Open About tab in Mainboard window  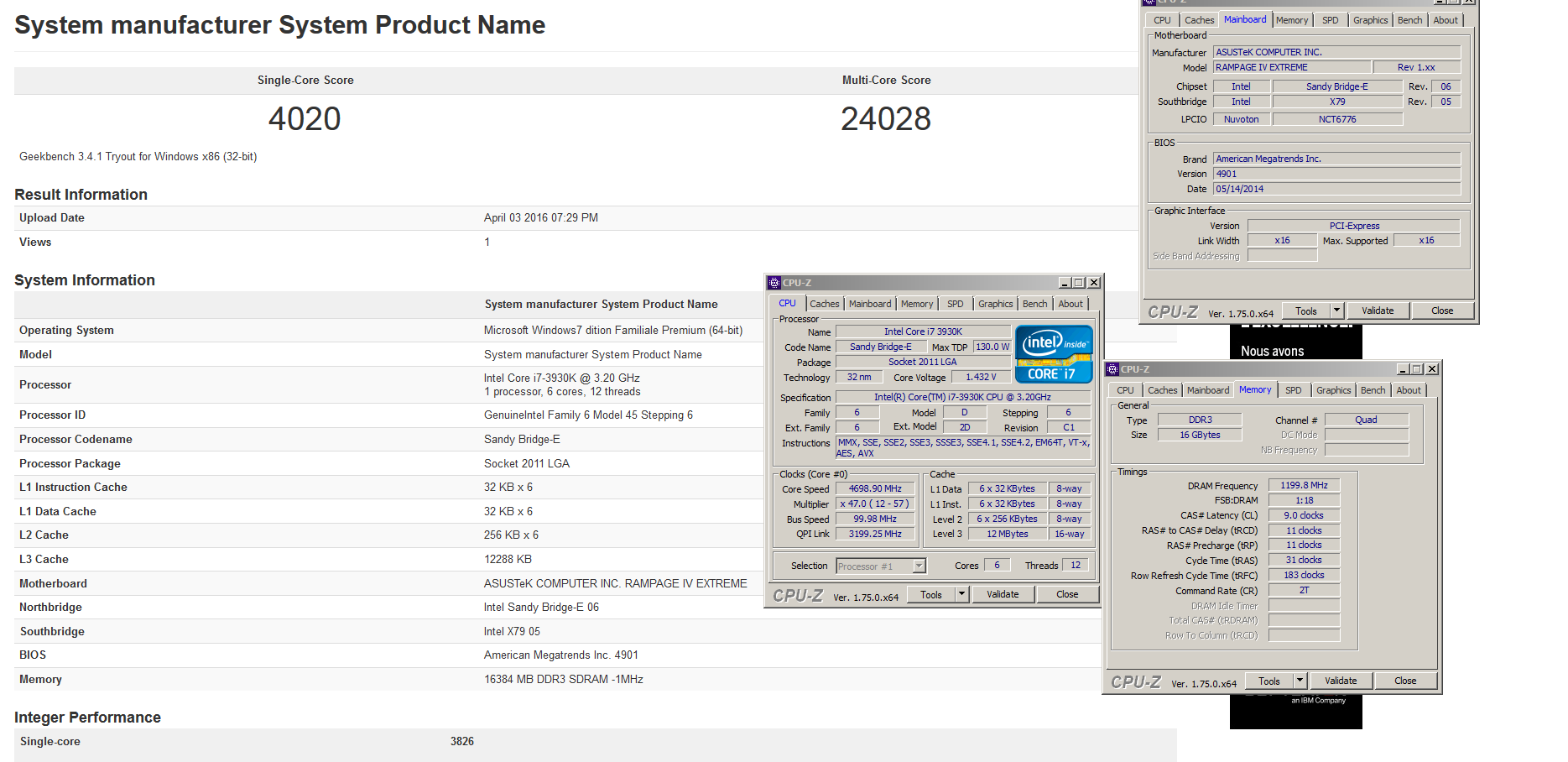click(x=1446, y=20)
